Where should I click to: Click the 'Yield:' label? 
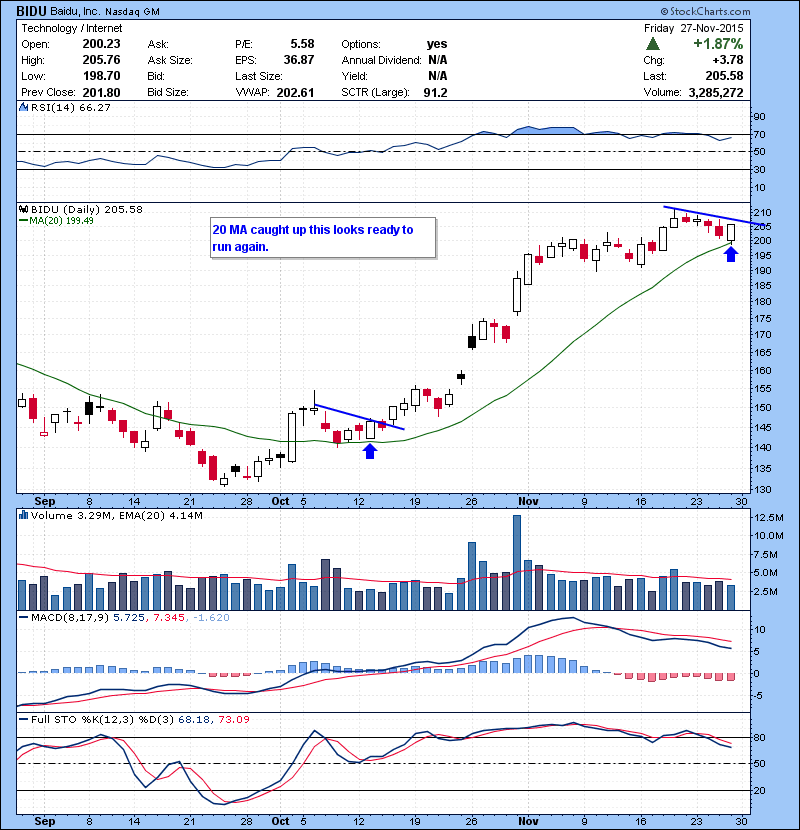coord(355,76)
